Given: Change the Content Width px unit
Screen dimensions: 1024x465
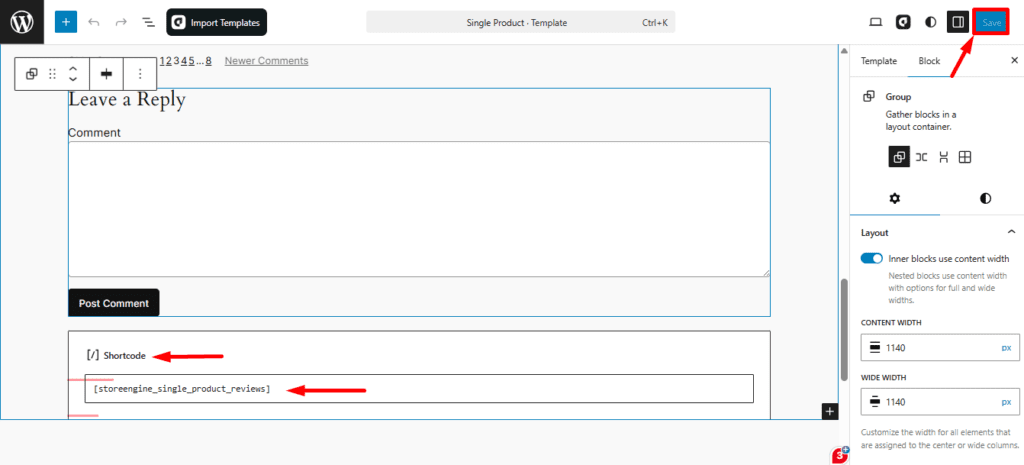Looking at the screenshot, I should [x=1006, y=348].
